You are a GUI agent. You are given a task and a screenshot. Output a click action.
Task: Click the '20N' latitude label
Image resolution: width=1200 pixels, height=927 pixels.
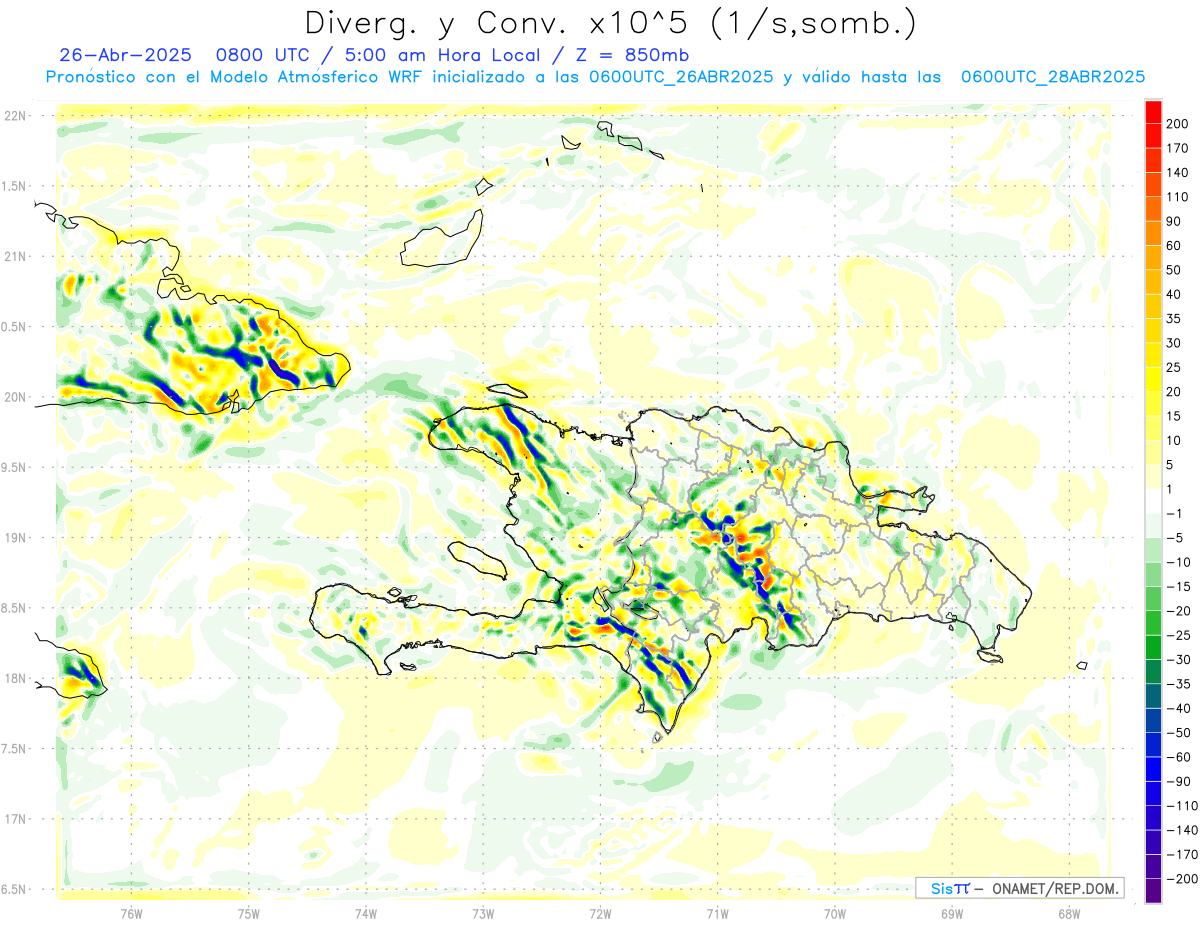coord(15,397)
